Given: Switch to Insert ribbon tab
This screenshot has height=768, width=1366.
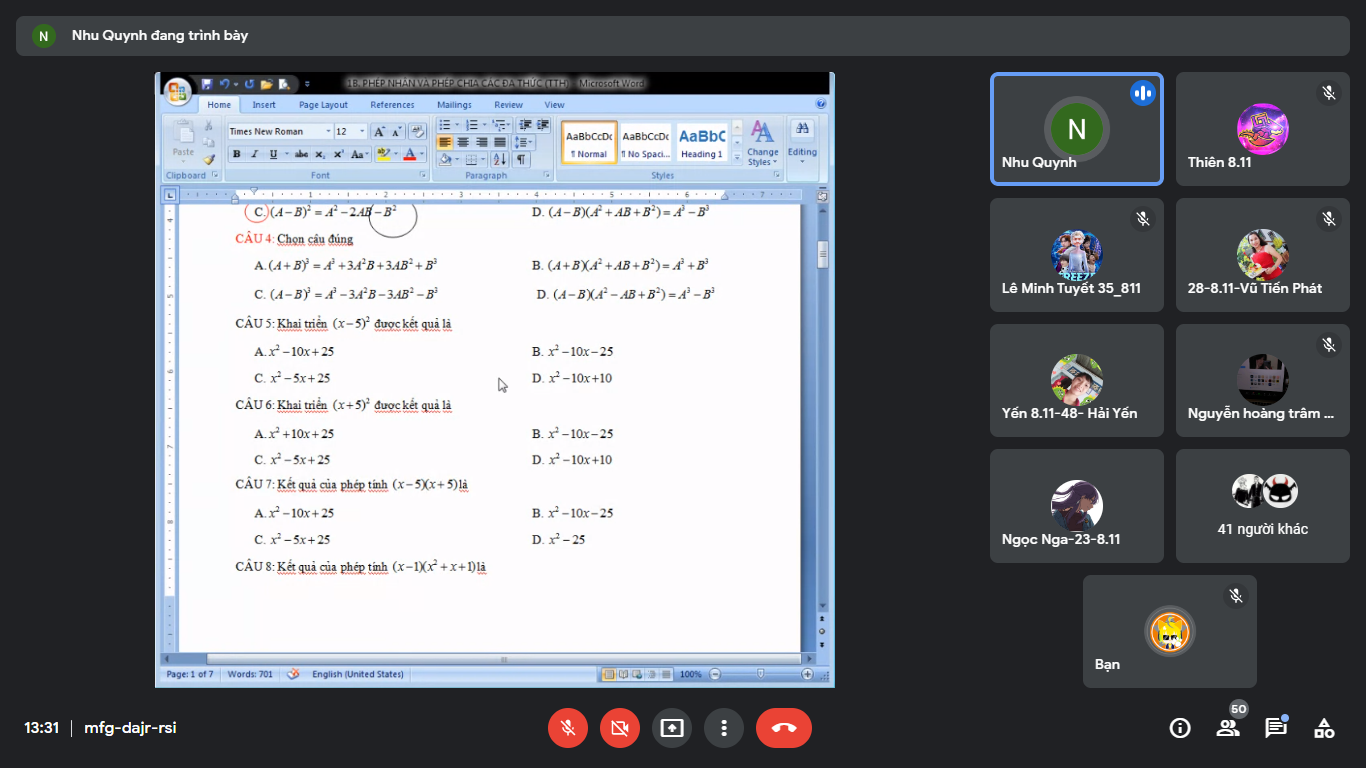Looking at the screenshot, I should pos(264,105).
